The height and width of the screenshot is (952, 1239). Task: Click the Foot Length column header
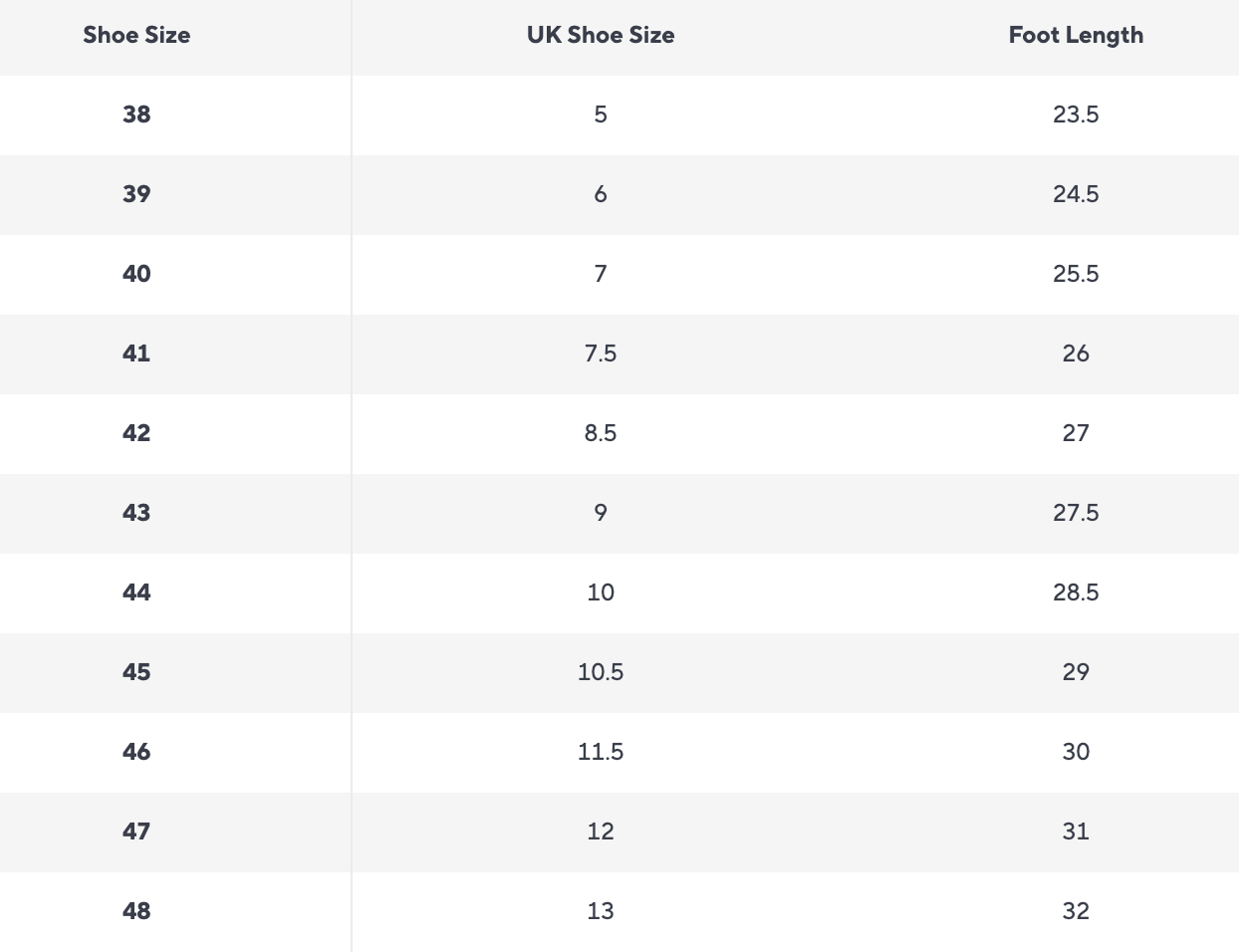1076,35
